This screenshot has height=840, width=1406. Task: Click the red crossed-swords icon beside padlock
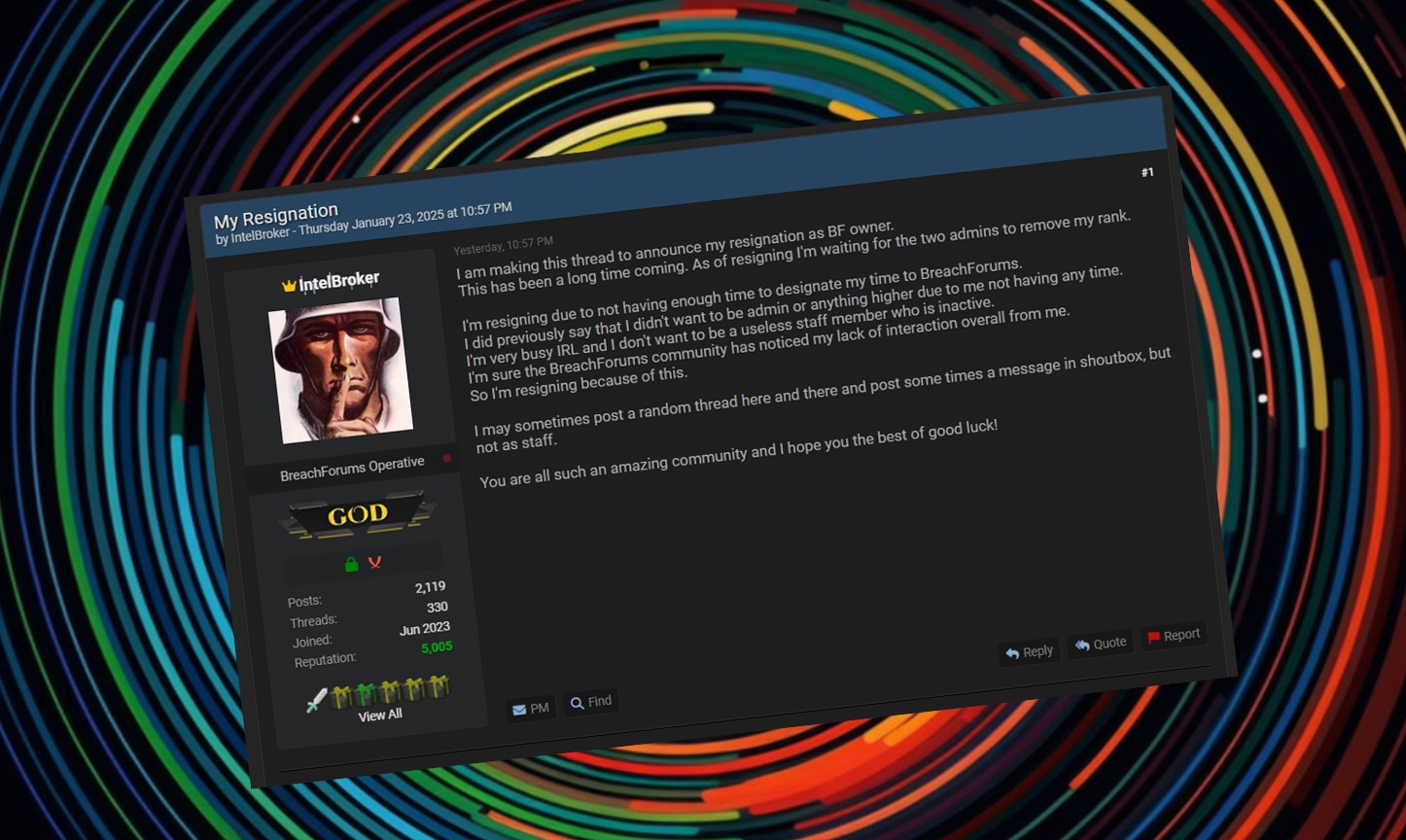374,562
